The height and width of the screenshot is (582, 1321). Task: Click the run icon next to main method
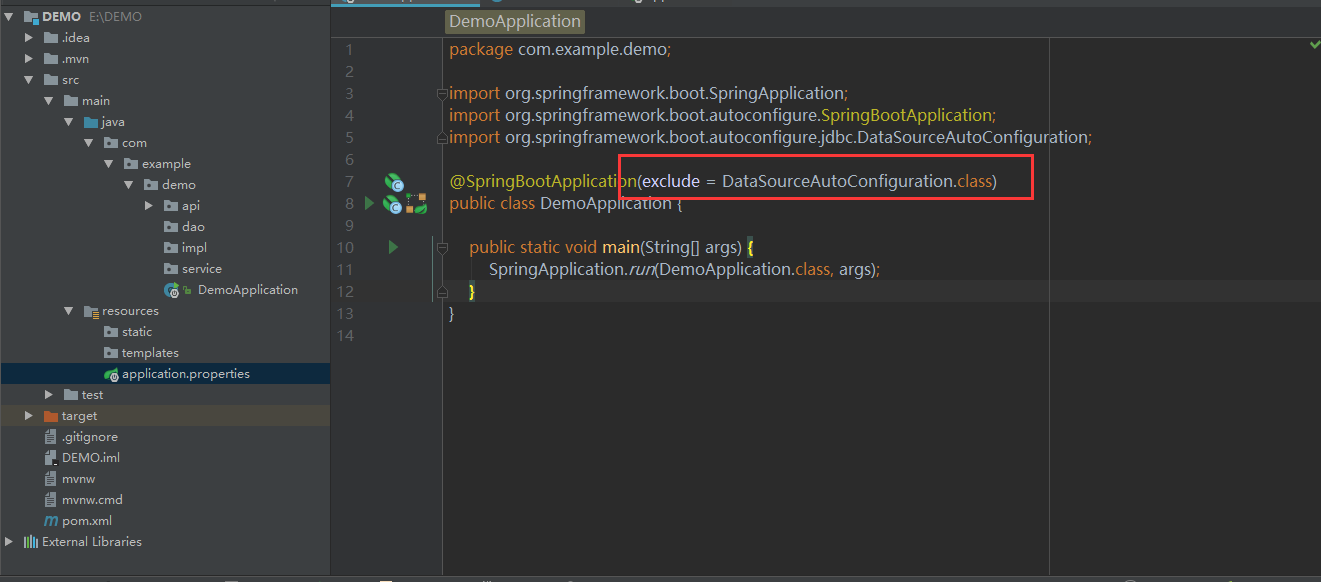click(392, 247)
